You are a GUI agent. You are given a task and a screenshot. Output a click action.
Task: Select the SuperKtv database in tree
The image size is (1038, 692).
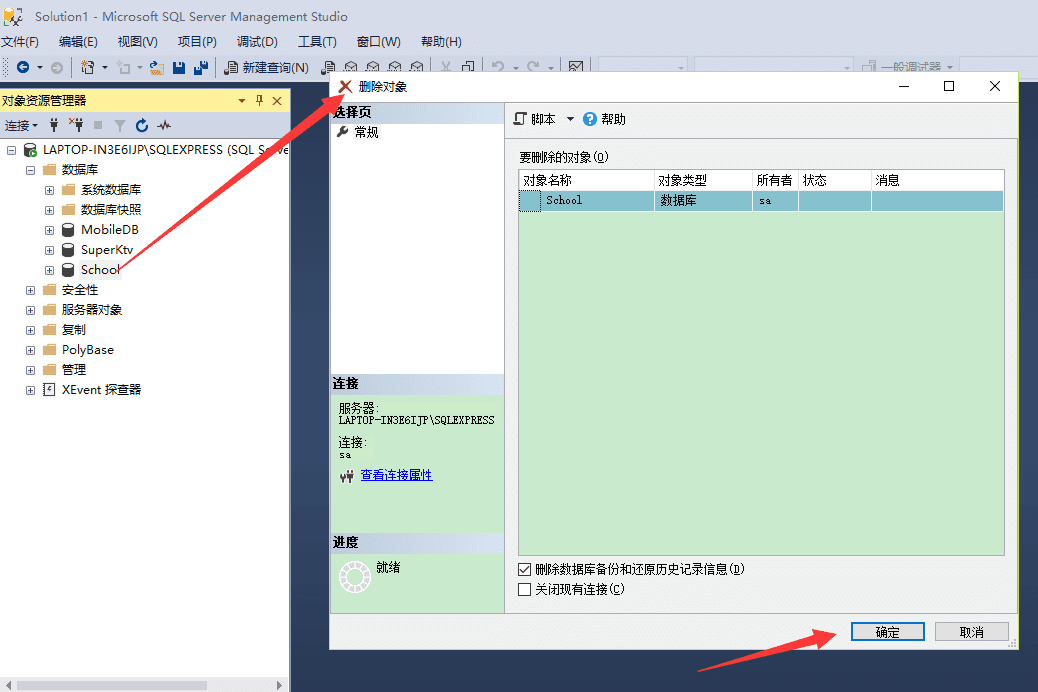click(107, 250)
